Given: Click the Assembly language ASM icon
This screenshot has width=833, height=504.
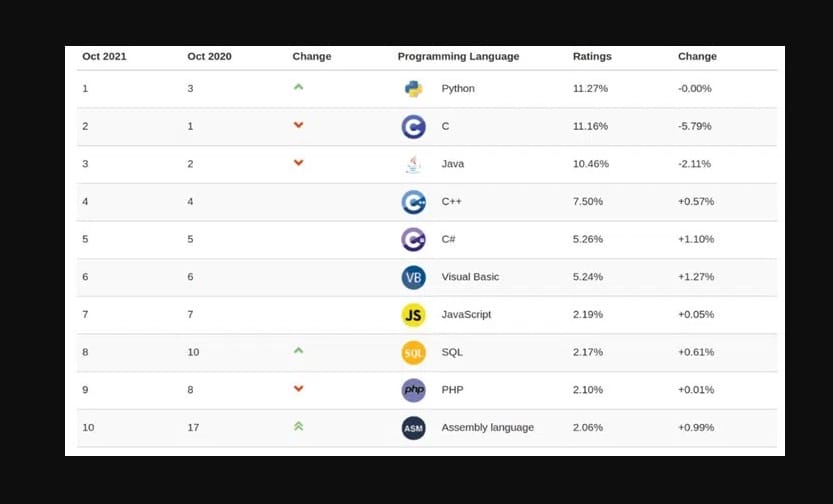Looking at the screenshot, I should pos(413,428).
